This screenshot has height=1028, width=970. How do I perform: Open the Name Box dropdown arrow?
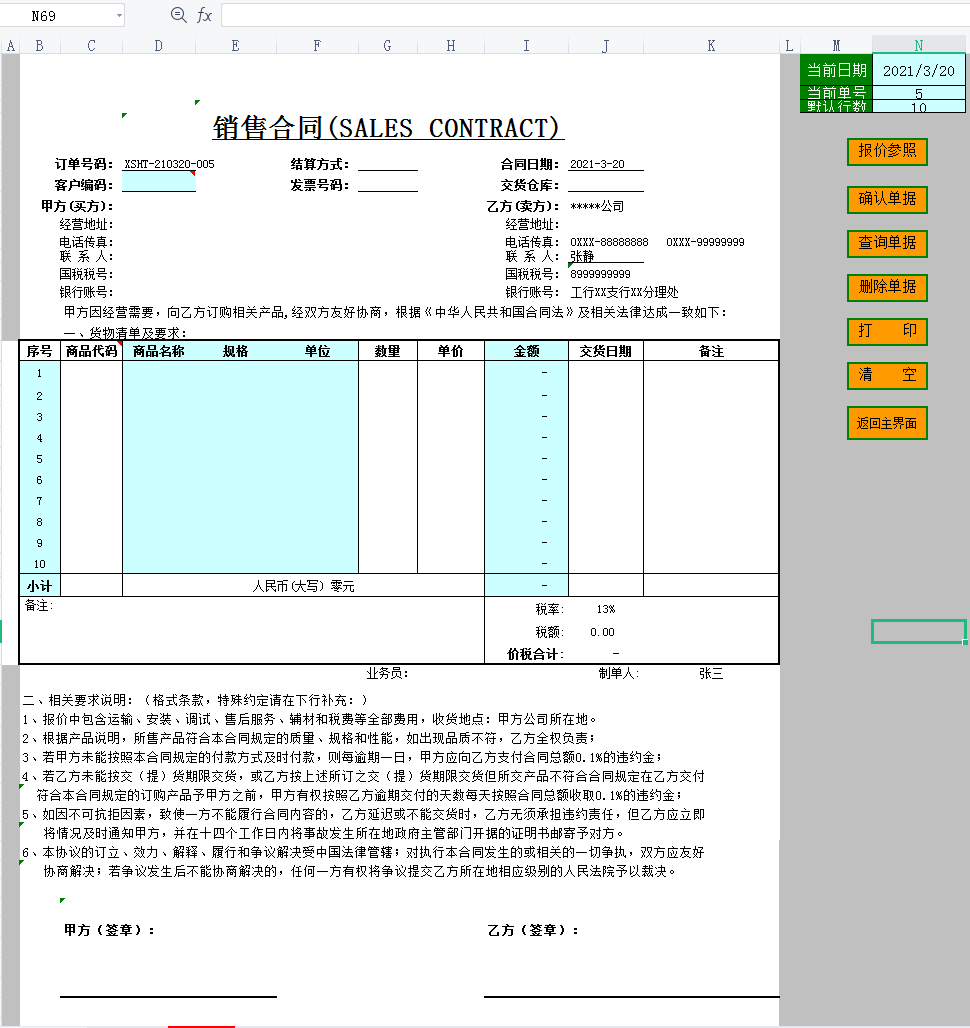tap(119, 15)
